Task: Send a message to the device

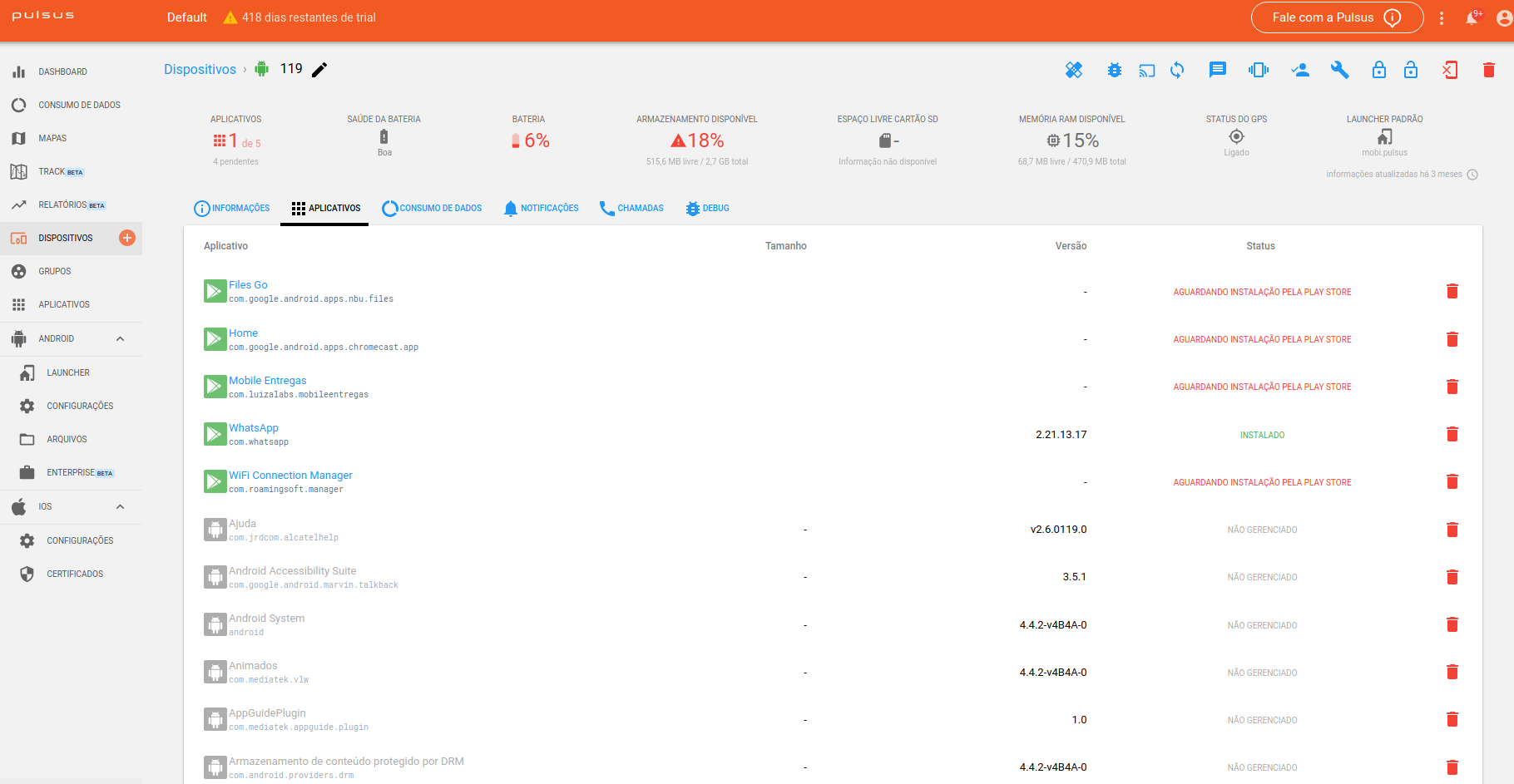Action: coord(1218,70)
